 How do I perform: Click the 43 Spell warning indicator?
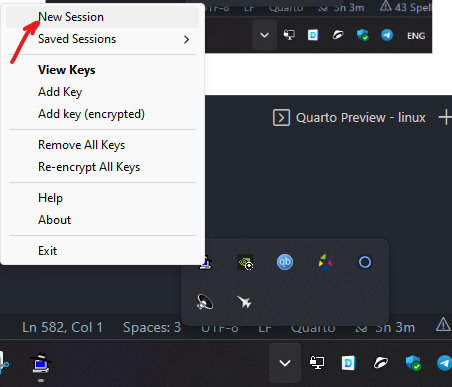406,7
